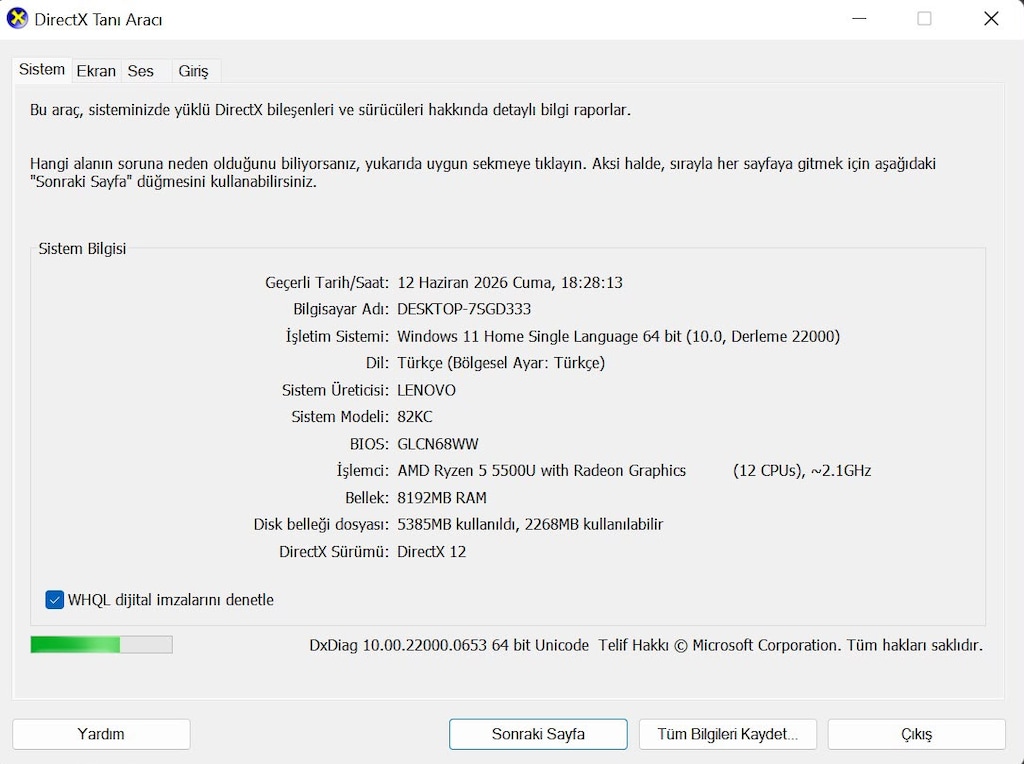Click the DirectX Tanı Aracı title icon
Screen dimensions: 1024x764
pyautogui.click(x=17, y=18)
